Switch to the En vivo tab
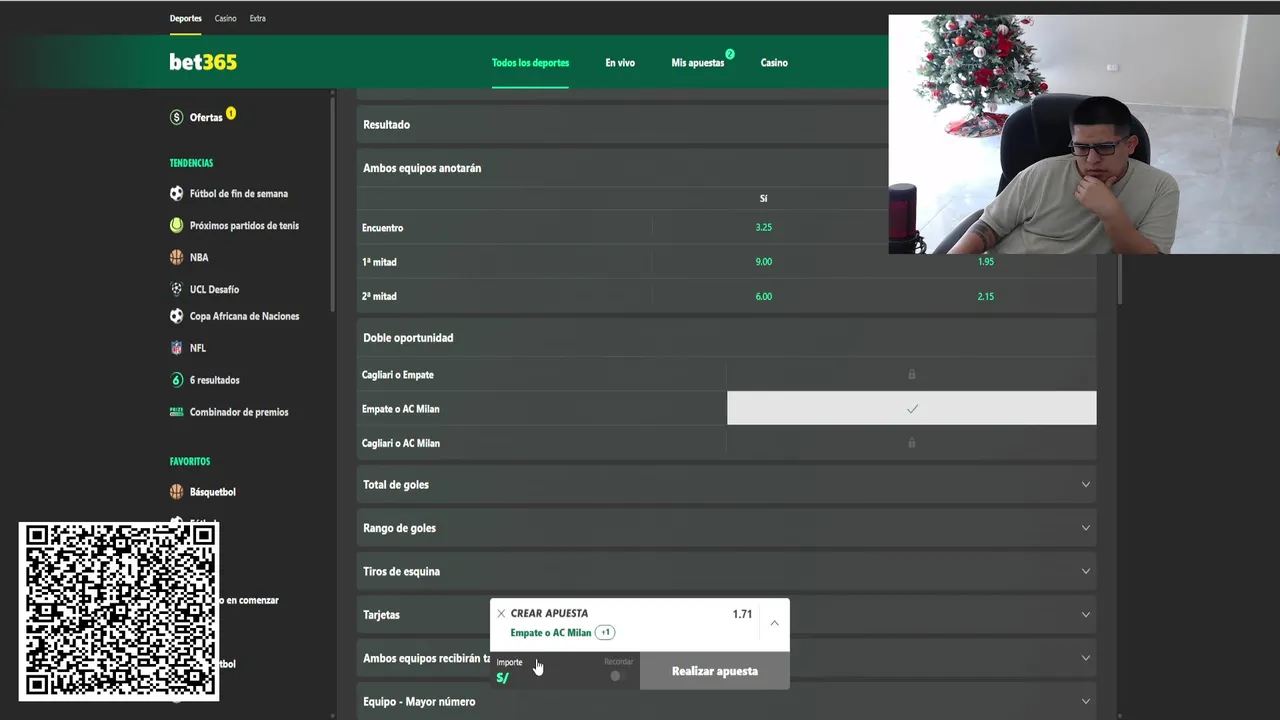Image resolution: width=1280 pixels, height=720 pixels. [x=620, y=62]
